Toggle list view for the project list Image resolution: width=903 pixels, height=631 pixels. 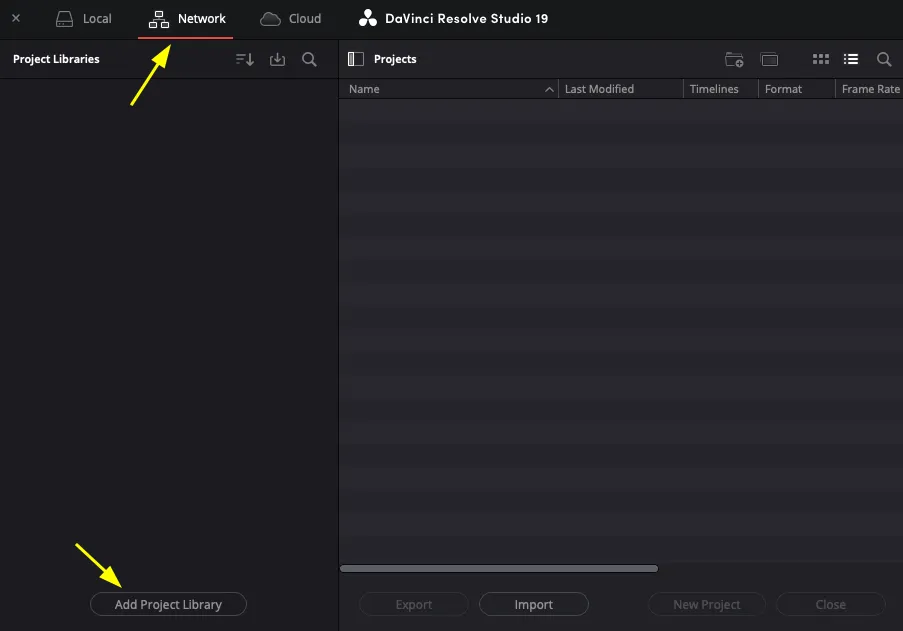click(x=851, y=59)
